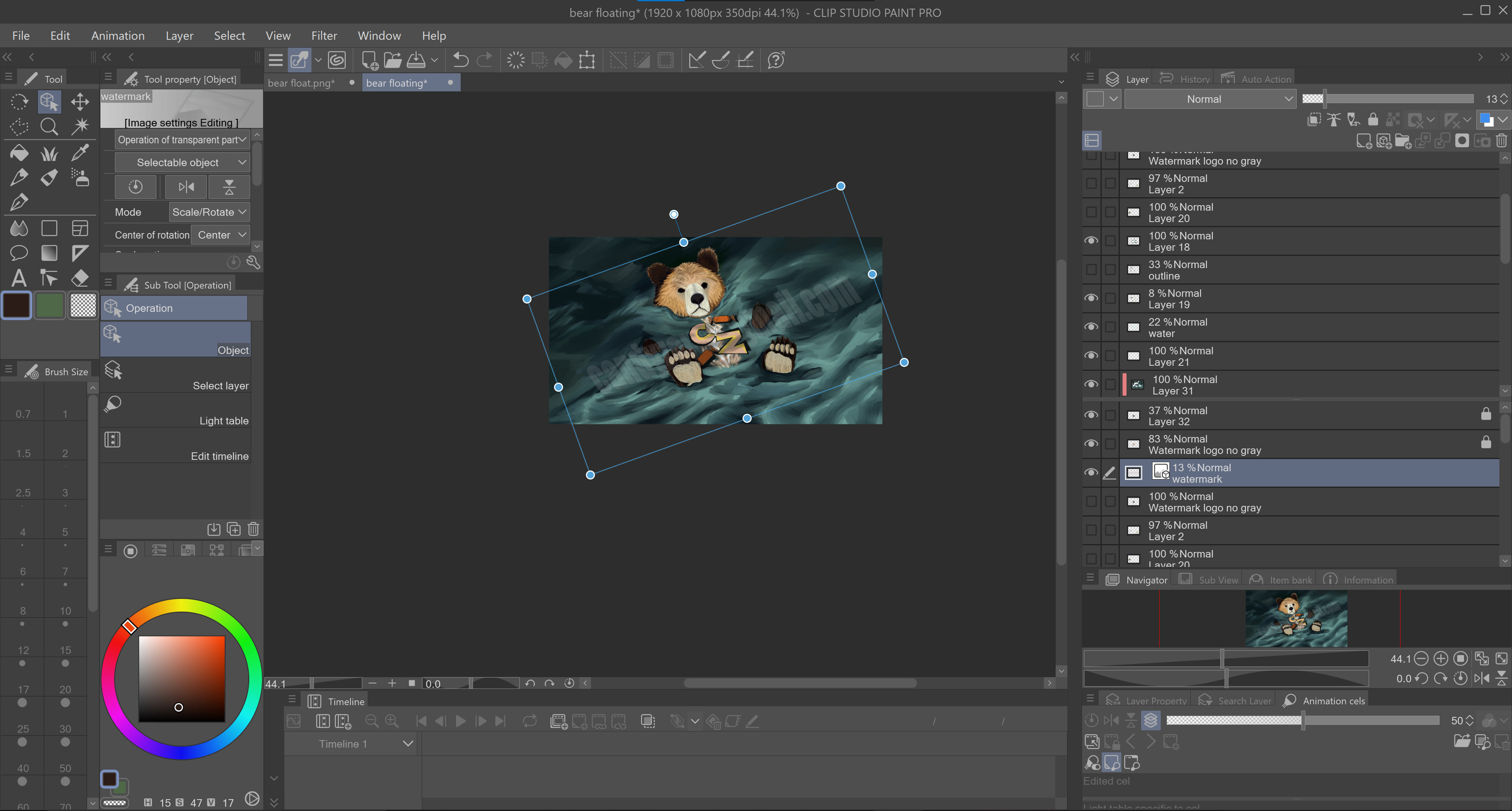Click the Play button in Timeline

click(461, 721)
